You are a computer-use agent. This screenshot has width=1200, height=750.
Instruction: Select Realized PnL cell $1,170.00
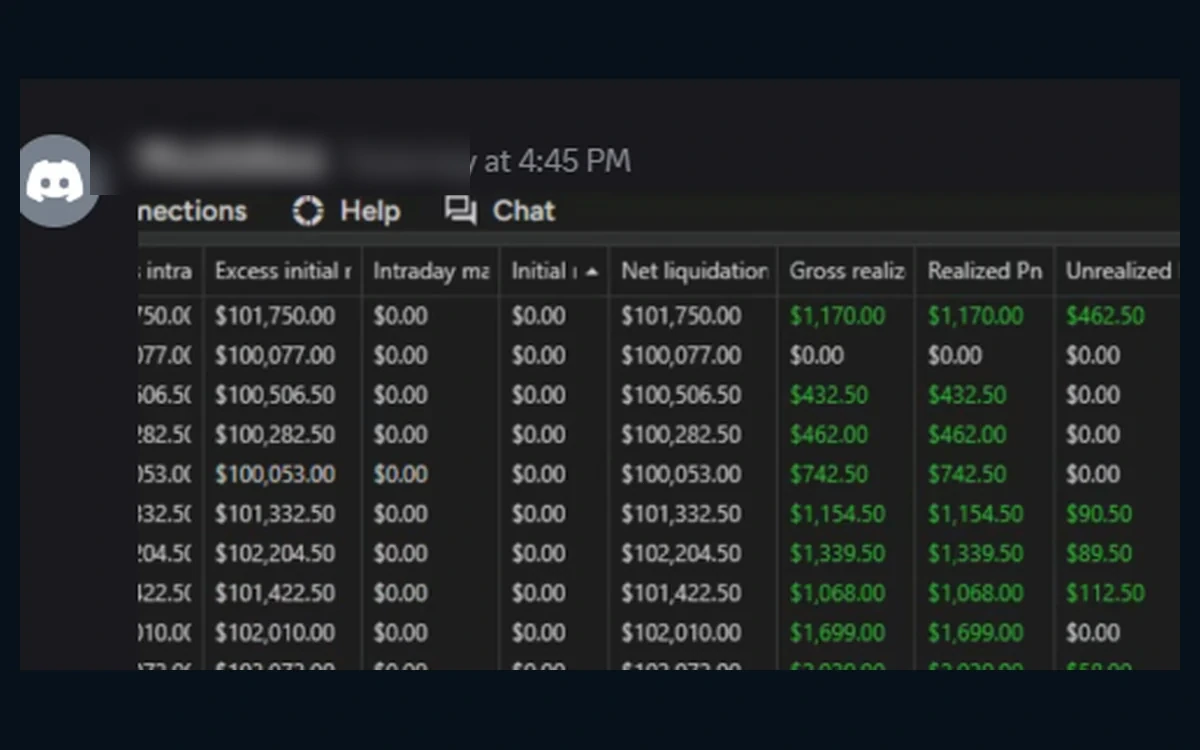tap(976, 316)
